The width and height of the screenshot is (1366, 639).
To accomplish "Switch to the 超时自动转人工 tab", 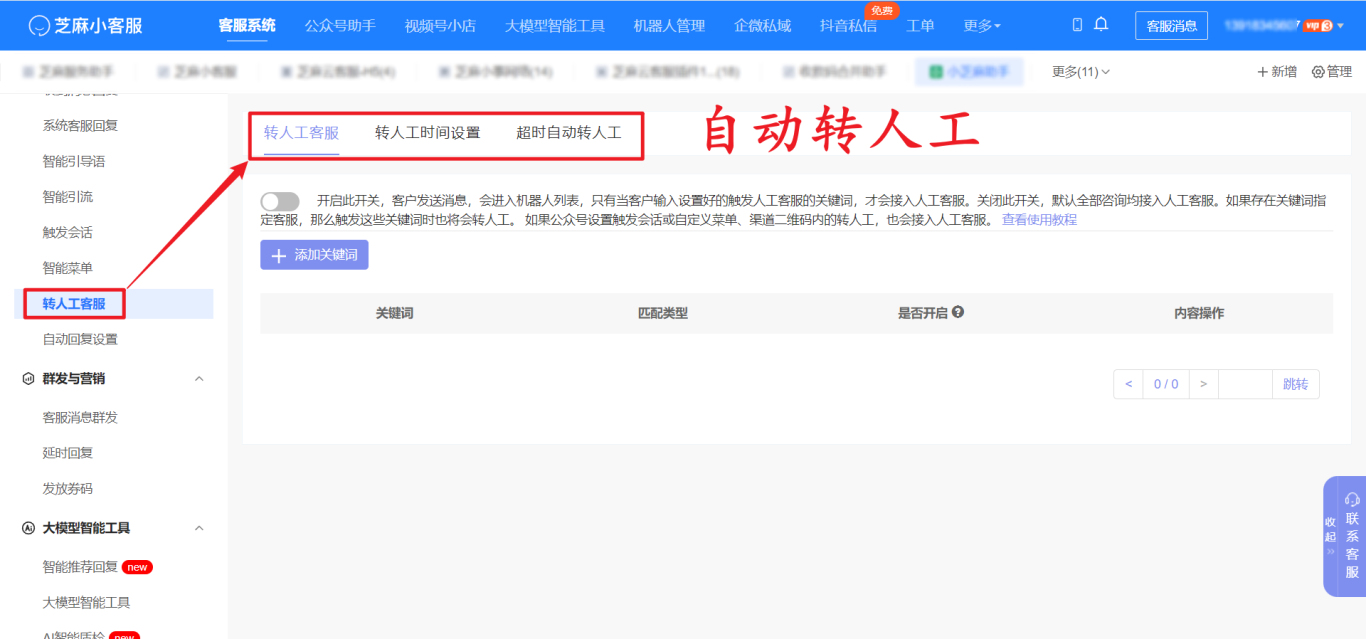I will click(569, 131).
